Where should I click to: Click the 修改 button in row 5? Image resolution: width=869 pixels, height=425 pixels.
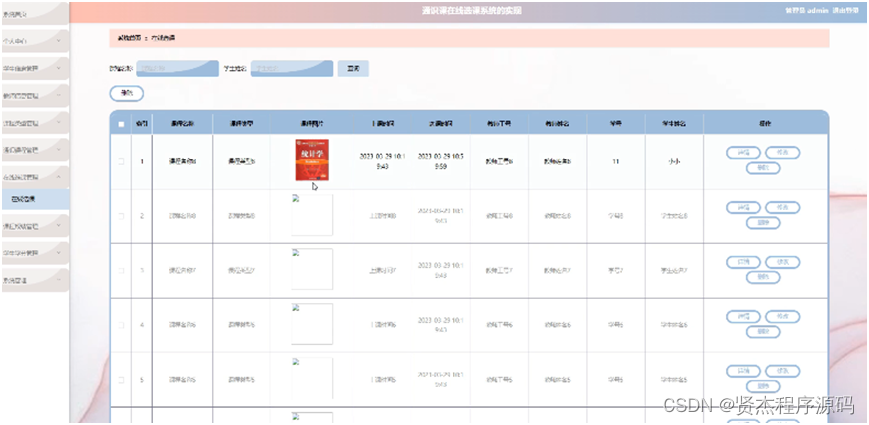coord(783,371)
